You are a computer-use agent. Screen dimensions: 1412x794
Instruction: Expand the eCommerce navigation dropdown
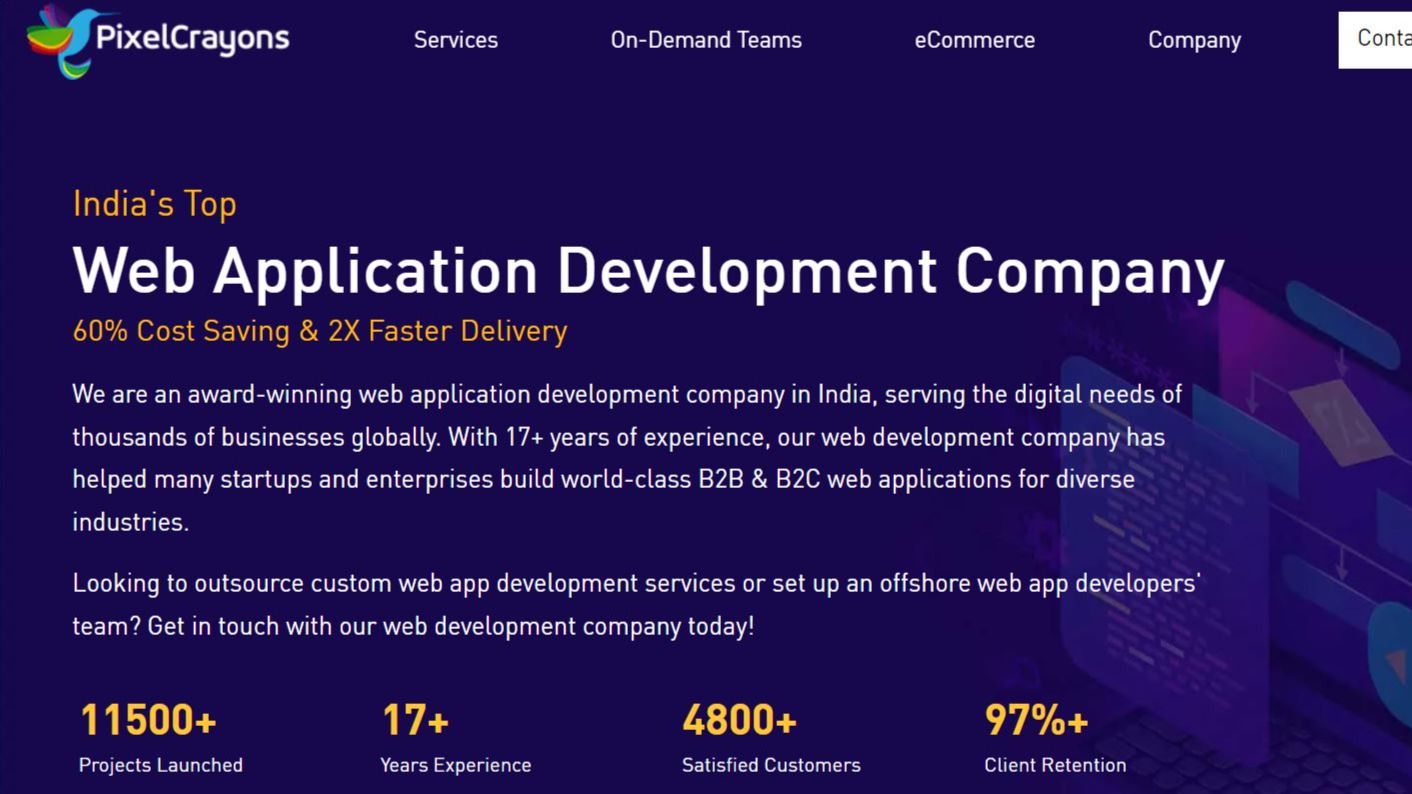[975, 40]
